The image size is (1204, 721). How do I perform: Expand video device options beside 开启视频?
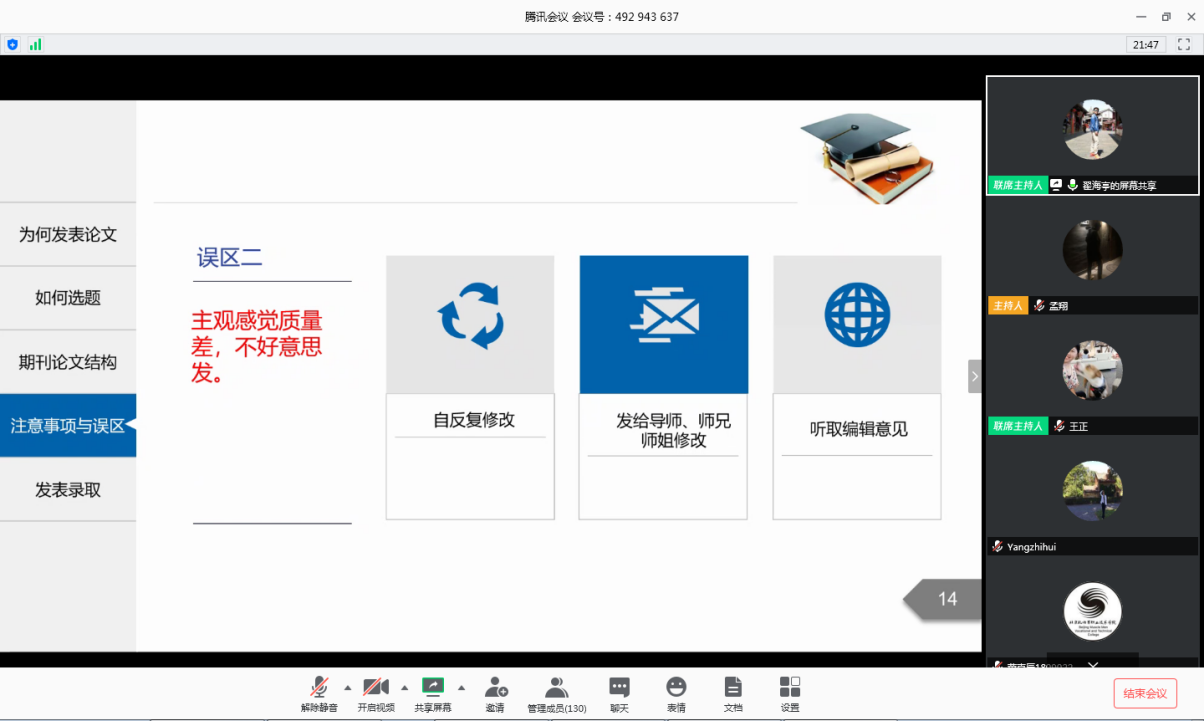(x=403, y=689)
